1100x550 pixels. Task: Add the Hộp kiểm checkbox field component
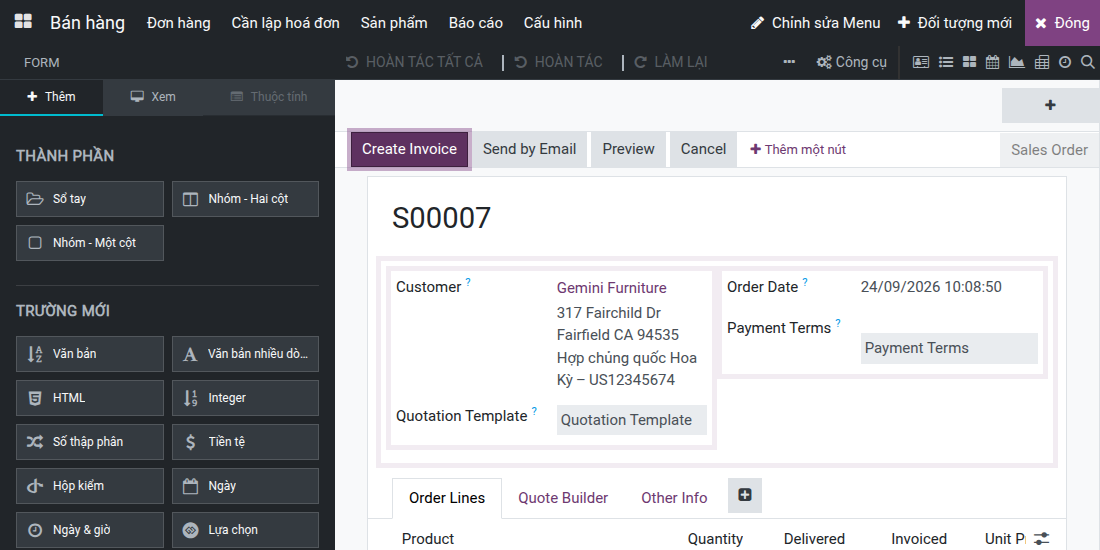point(90,485)
